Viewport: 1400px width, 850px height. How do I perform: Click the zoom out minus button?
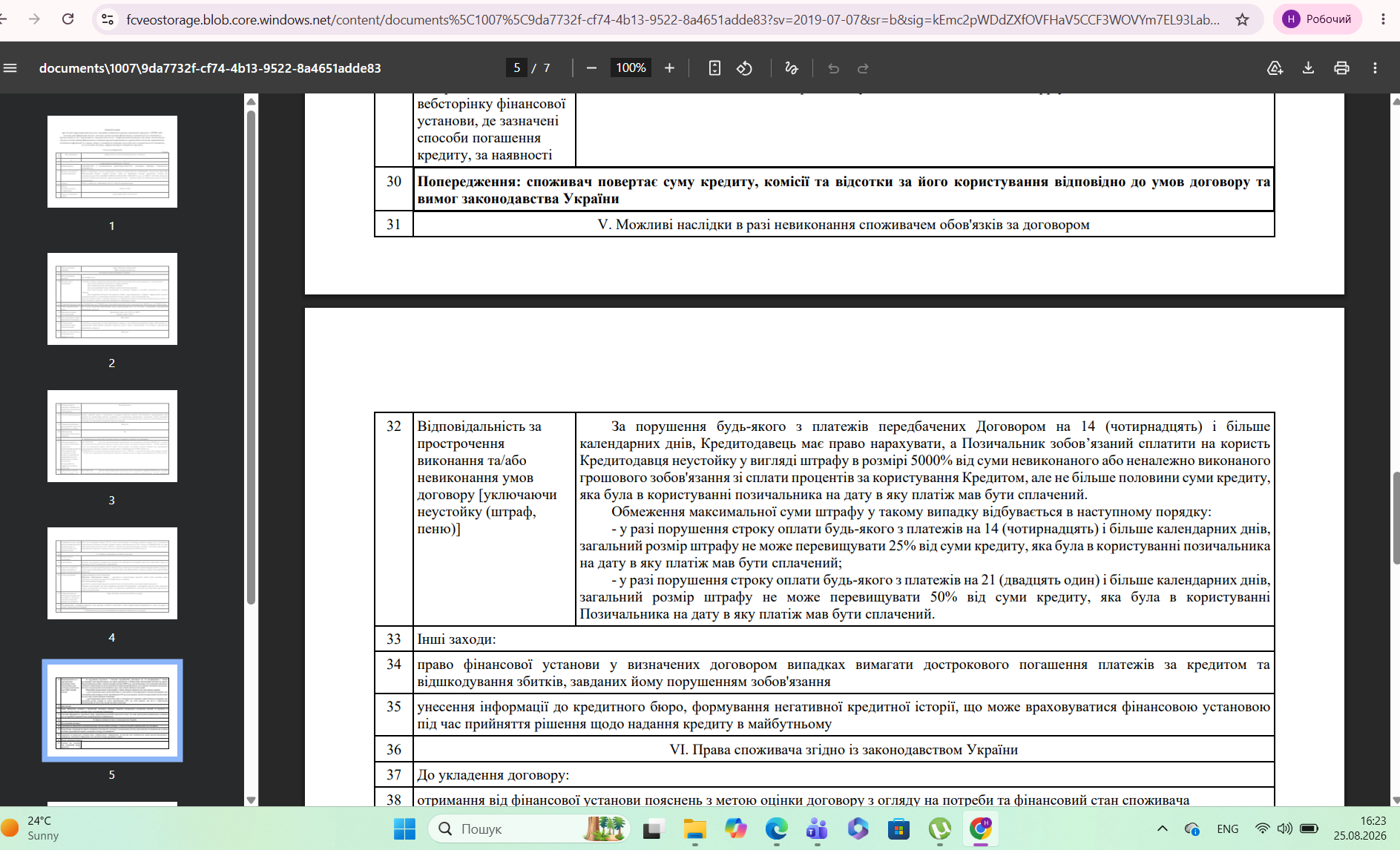(x=591, y=68)
